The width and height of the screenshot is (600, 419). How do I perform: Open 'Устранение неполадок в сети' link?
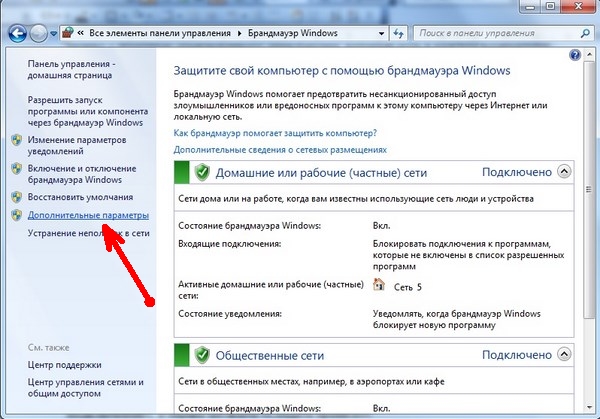pos(88,233)
